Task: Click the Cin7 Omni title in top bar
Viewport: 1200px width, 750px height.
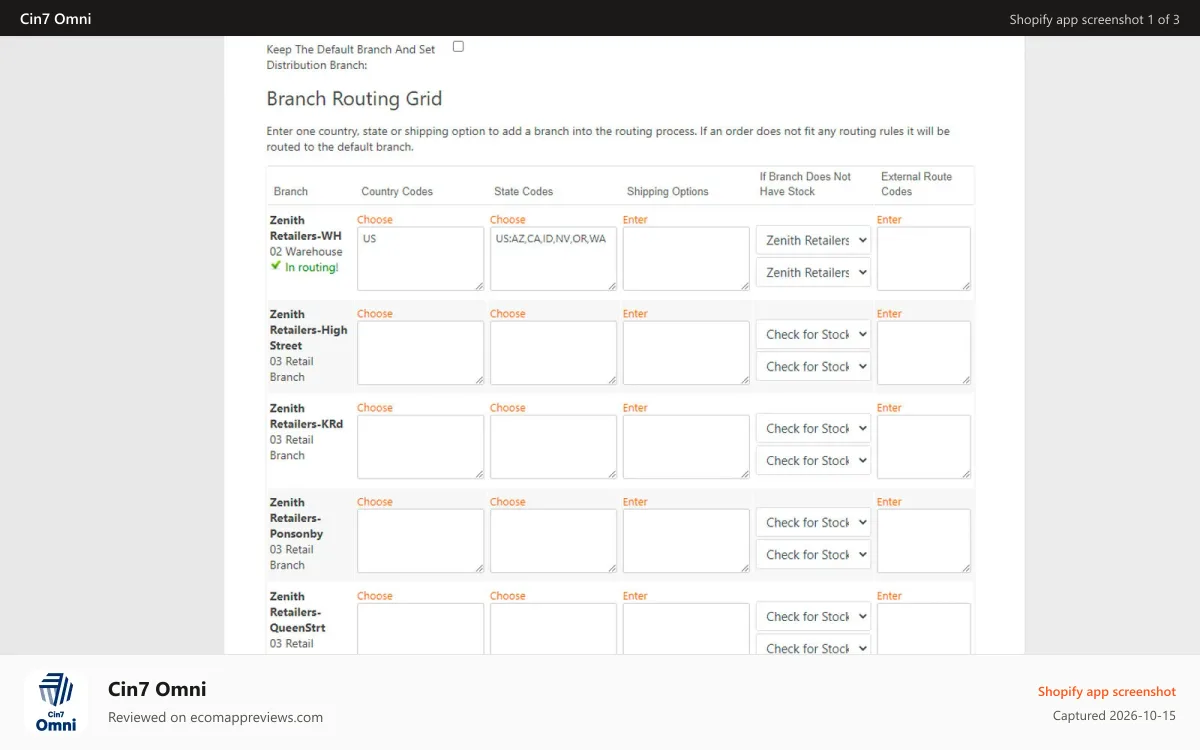Action: [56, 18]
